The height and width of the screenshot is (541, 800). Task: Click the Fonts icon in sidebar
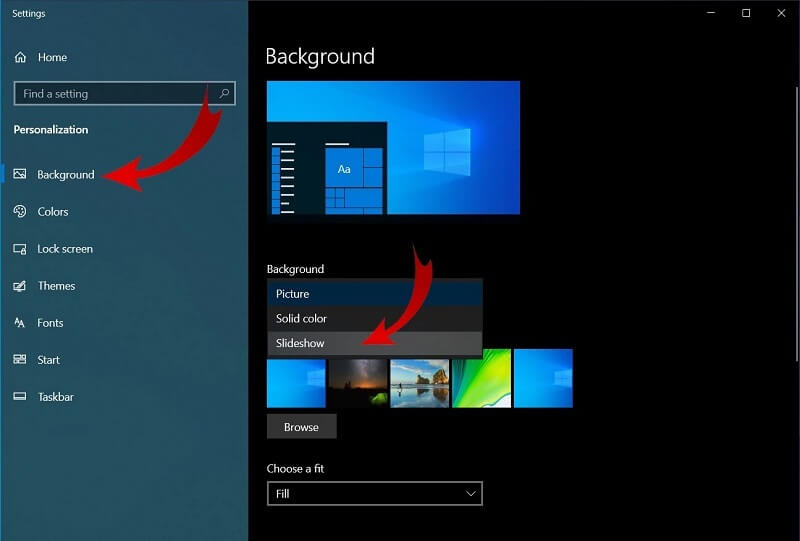20,323
